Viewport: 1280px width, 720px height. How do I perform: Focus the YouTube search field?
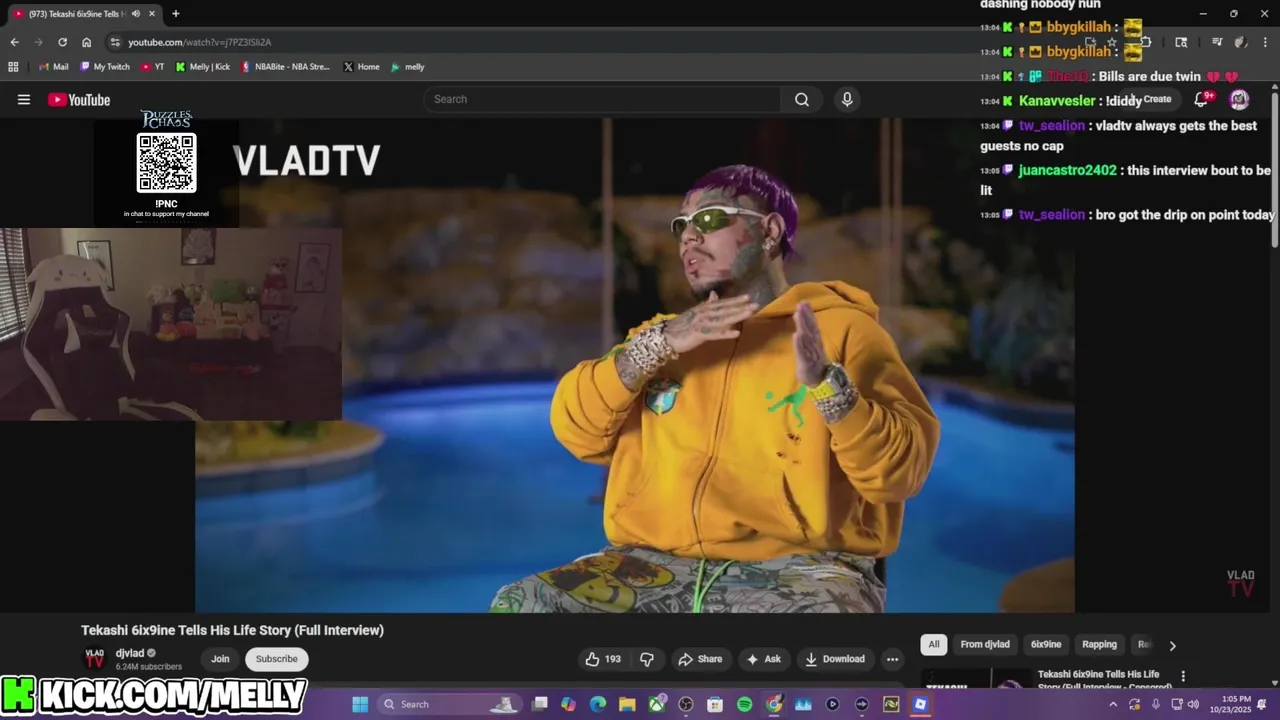tap(602, 99)
